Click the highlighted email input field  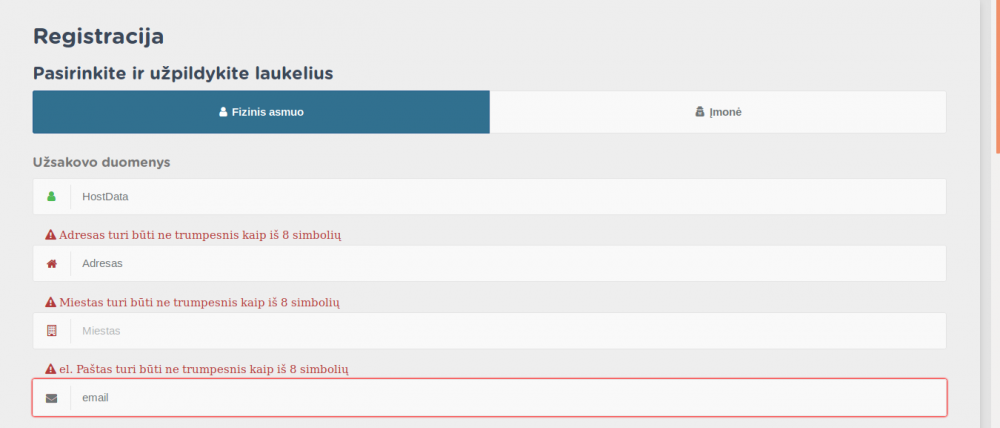pos(500,398)
